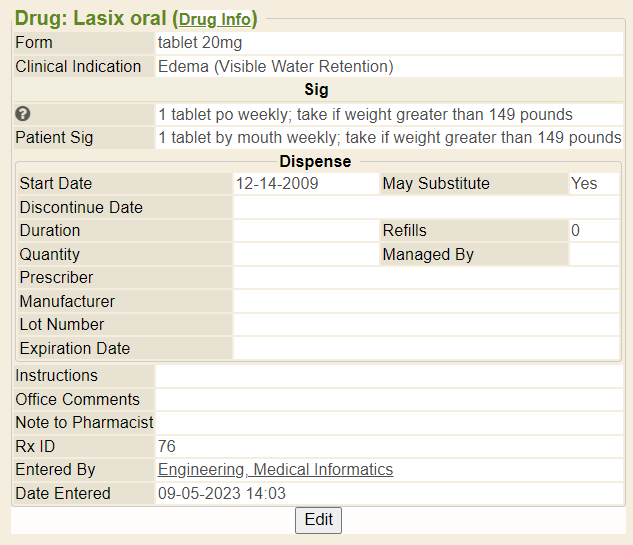Click the empty Discontinue Date field
The width and height of the screenshot is (633, 545).
point(426,208)
